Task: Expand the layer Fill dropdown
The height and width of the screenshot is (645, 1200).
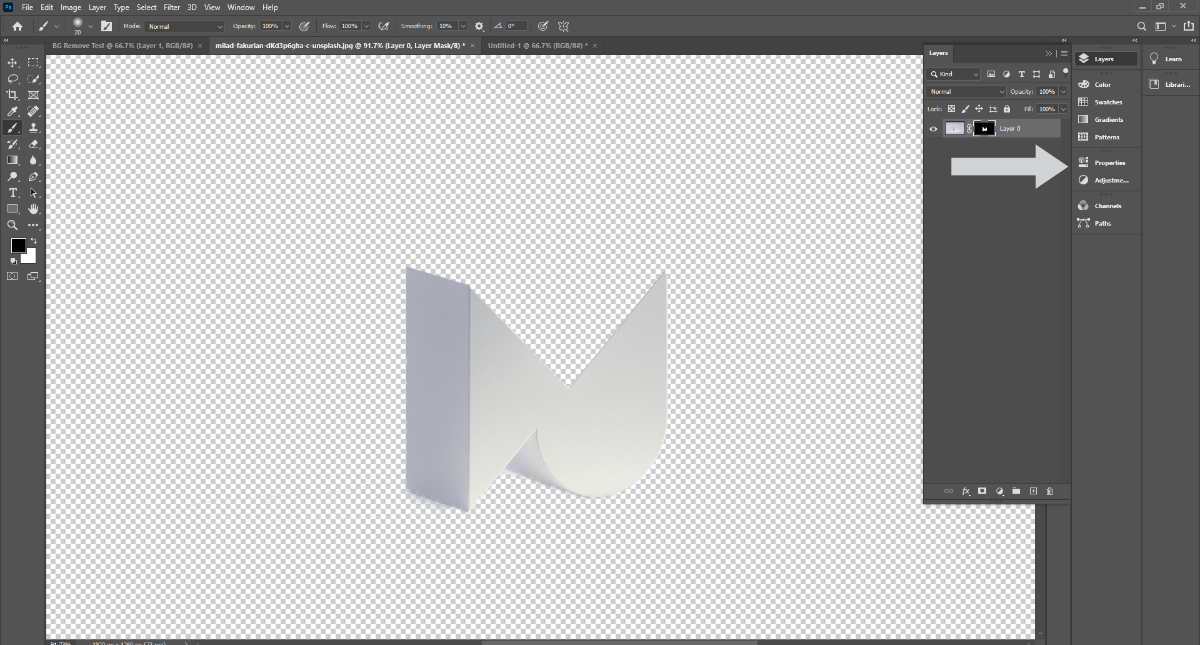Action: [1063, 109]
